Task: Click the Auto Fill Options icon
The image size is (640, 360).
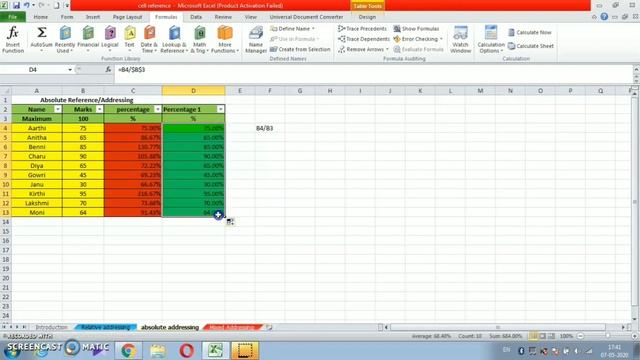Action: point(230,222)
